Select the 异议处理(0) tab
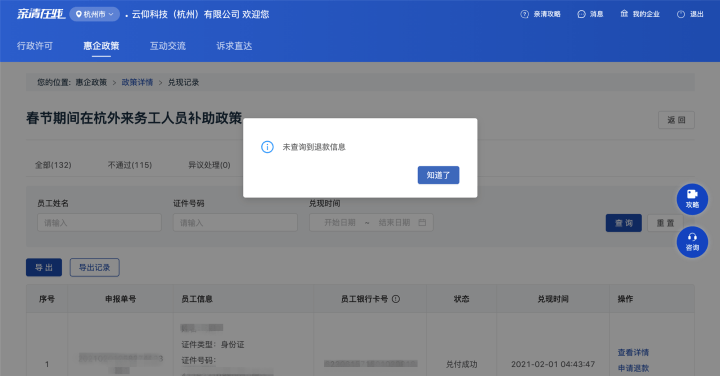The image size is (720, 376). click(209, 165)
